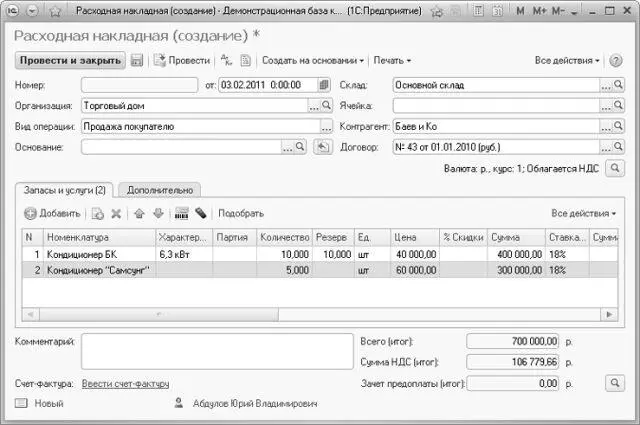640x425 pixels.
Task: Move row up with the up arrow icon
Action: point(140,213)
